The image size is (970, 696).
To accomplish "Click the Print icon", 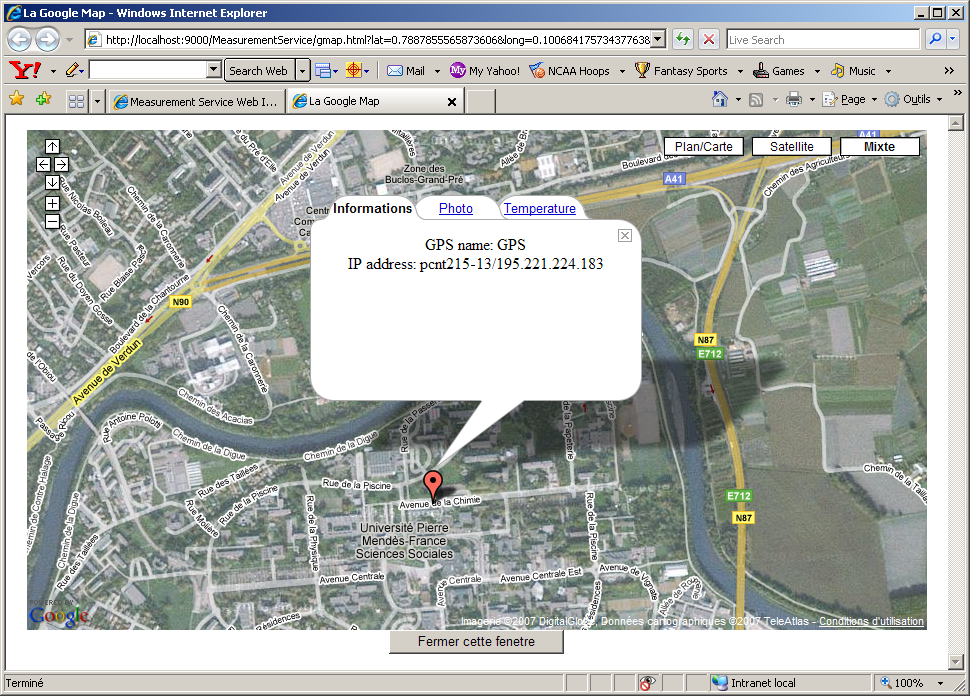I will (x=794, y=99).
